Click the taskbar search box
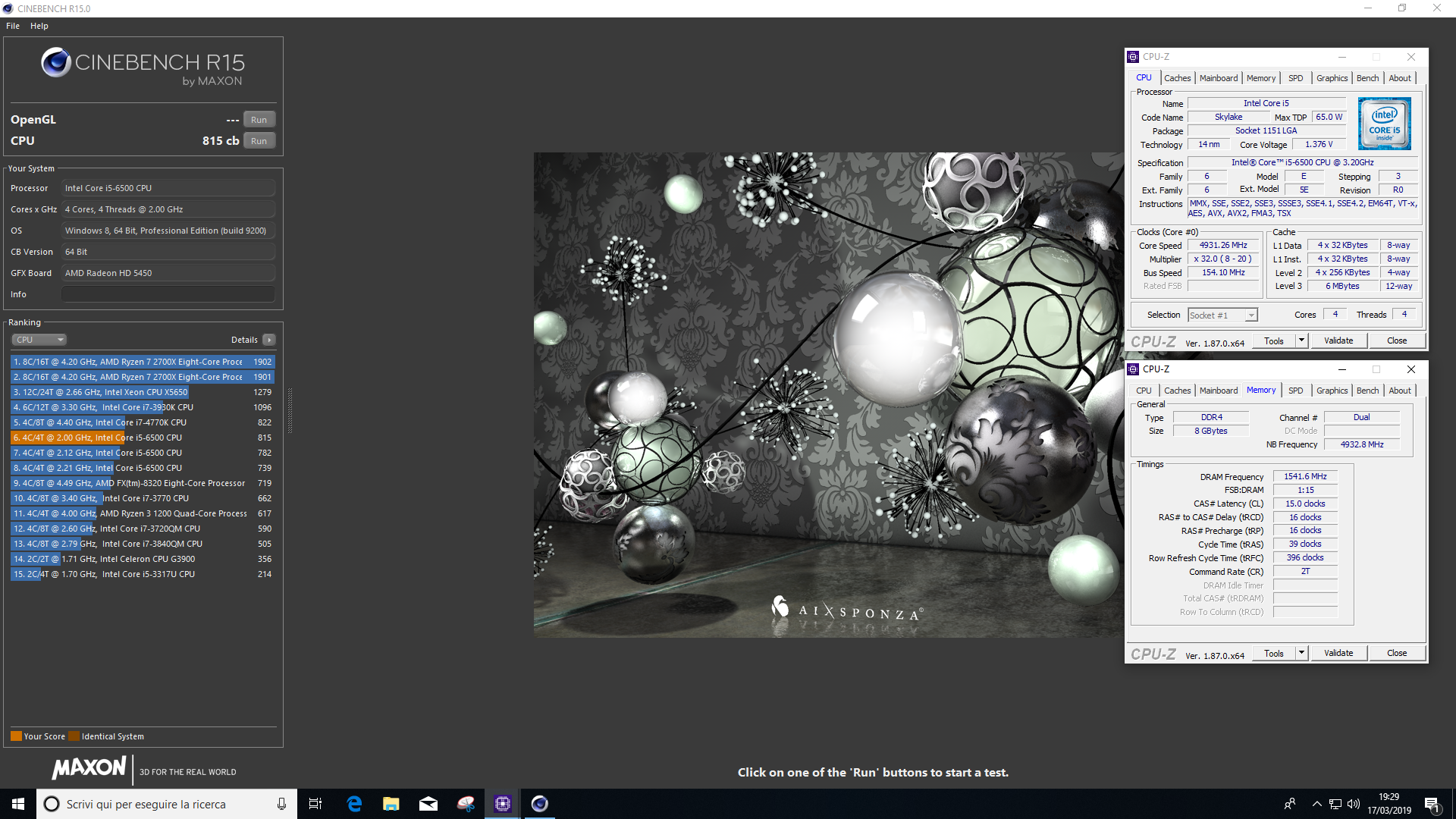 coord(166,804)
